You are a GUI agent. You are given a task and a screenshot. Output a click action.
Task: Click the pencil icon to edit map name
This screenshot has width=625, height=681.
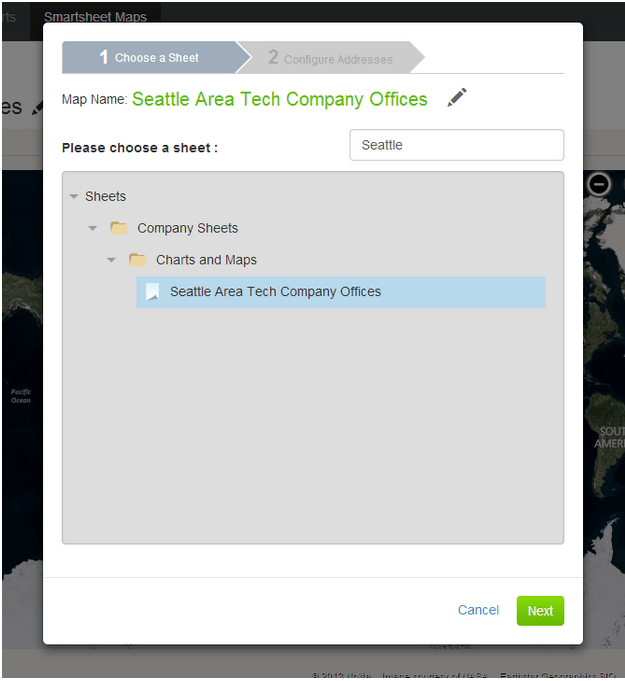pos(457,98)
